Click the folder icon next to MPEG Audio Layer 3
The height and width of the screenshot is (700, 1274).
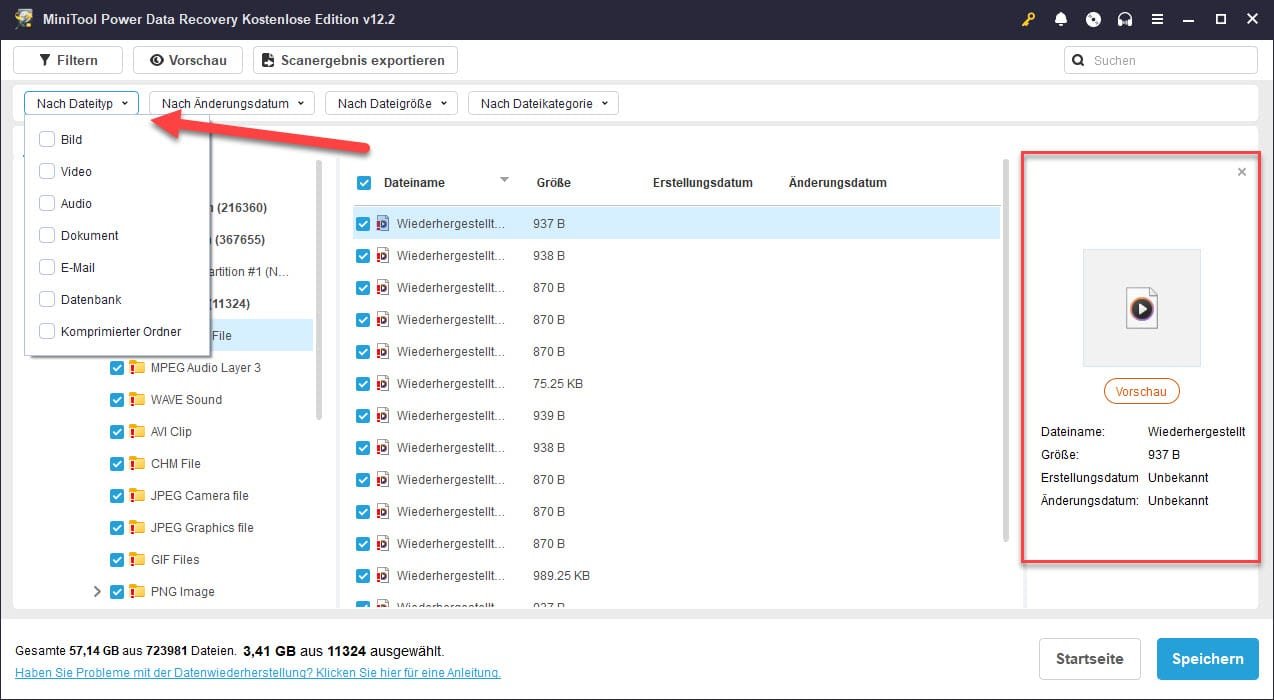point(137,367)
